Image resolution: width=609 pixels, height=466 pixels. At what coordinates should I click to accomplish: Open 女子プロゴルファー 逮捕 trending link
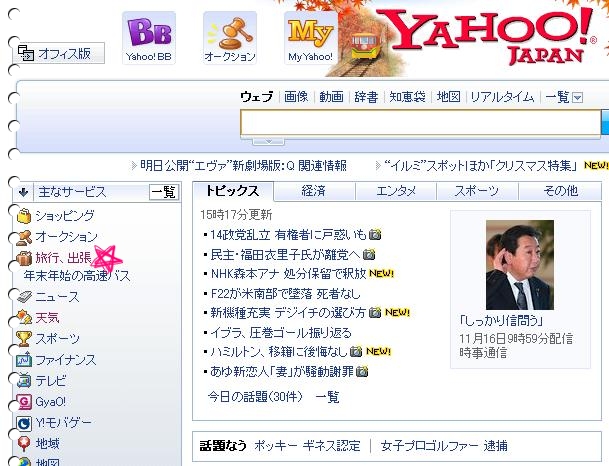(444, 446)
